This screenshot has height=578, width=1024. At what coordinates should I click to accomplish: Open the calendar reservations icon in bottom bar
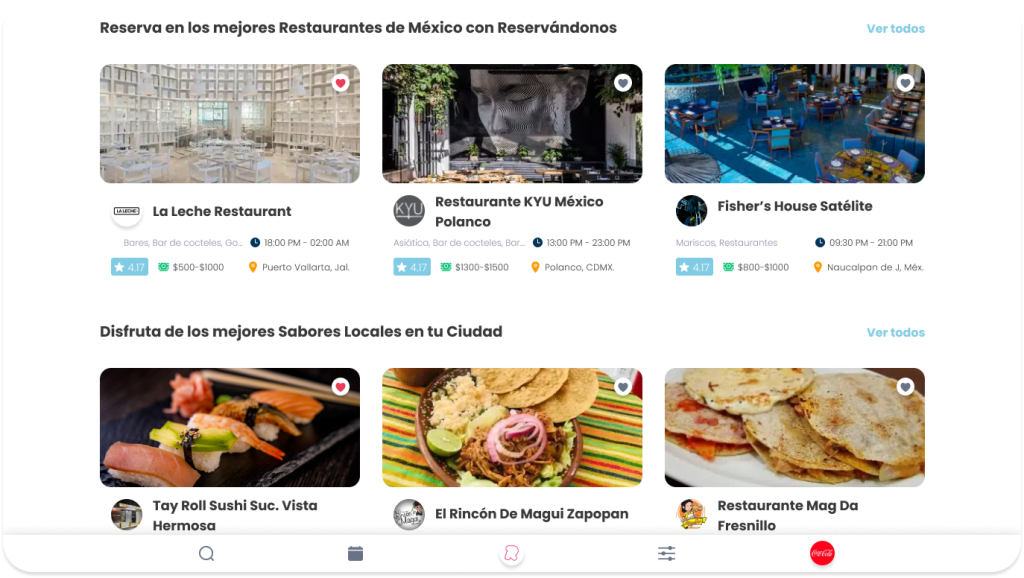[x=355, y=554]
